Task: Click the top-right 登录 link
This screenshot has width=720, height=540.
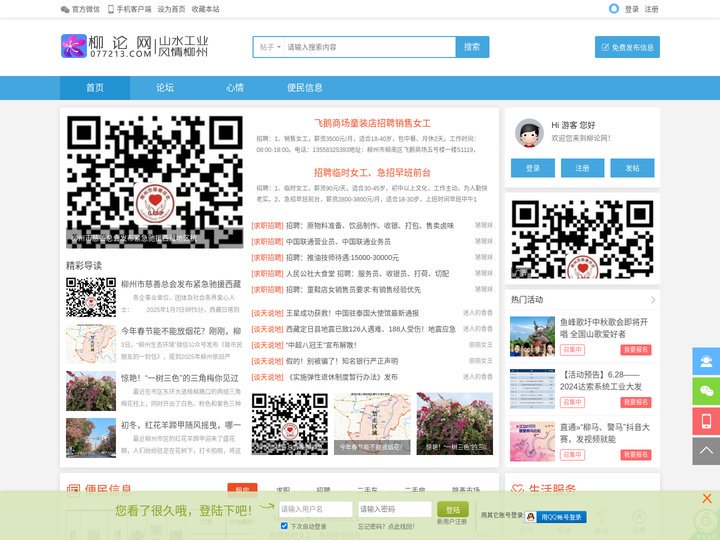Action: pos(631,9)
